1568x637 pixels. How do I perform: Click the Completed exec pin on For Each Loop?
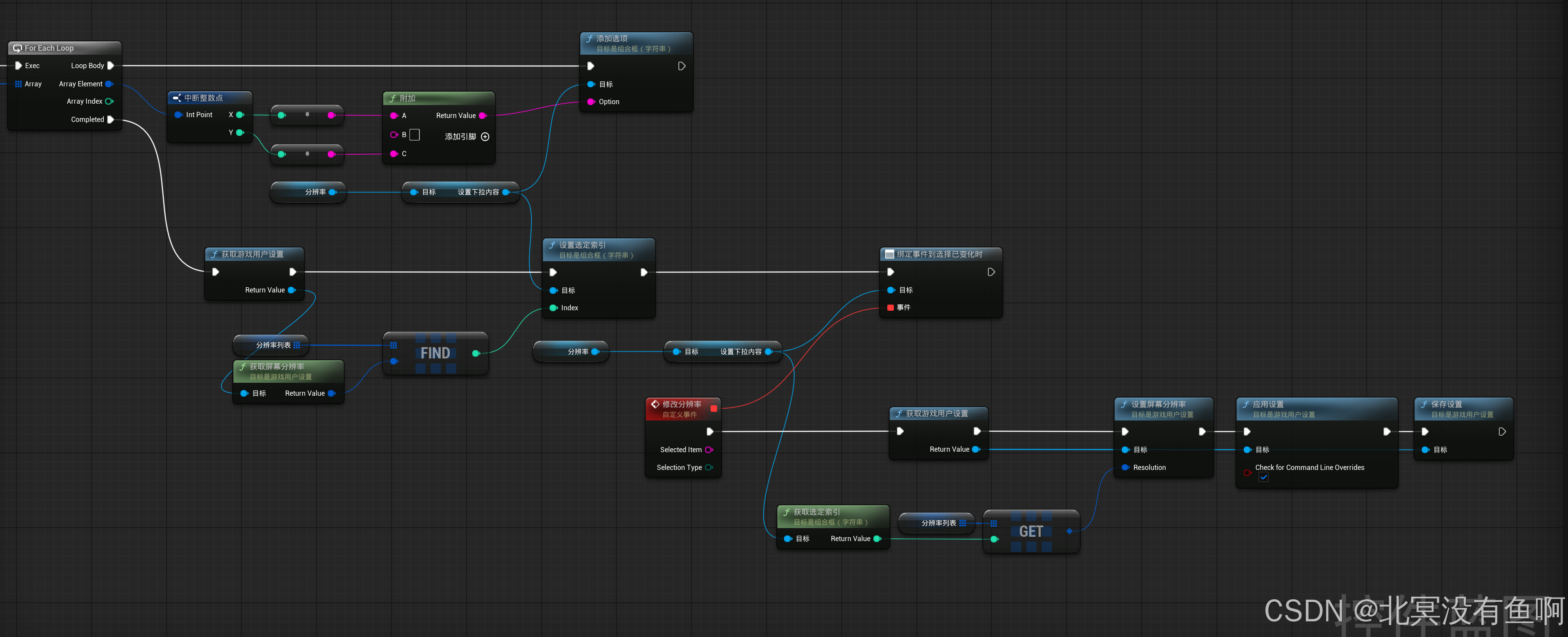[x=110, y=119]
